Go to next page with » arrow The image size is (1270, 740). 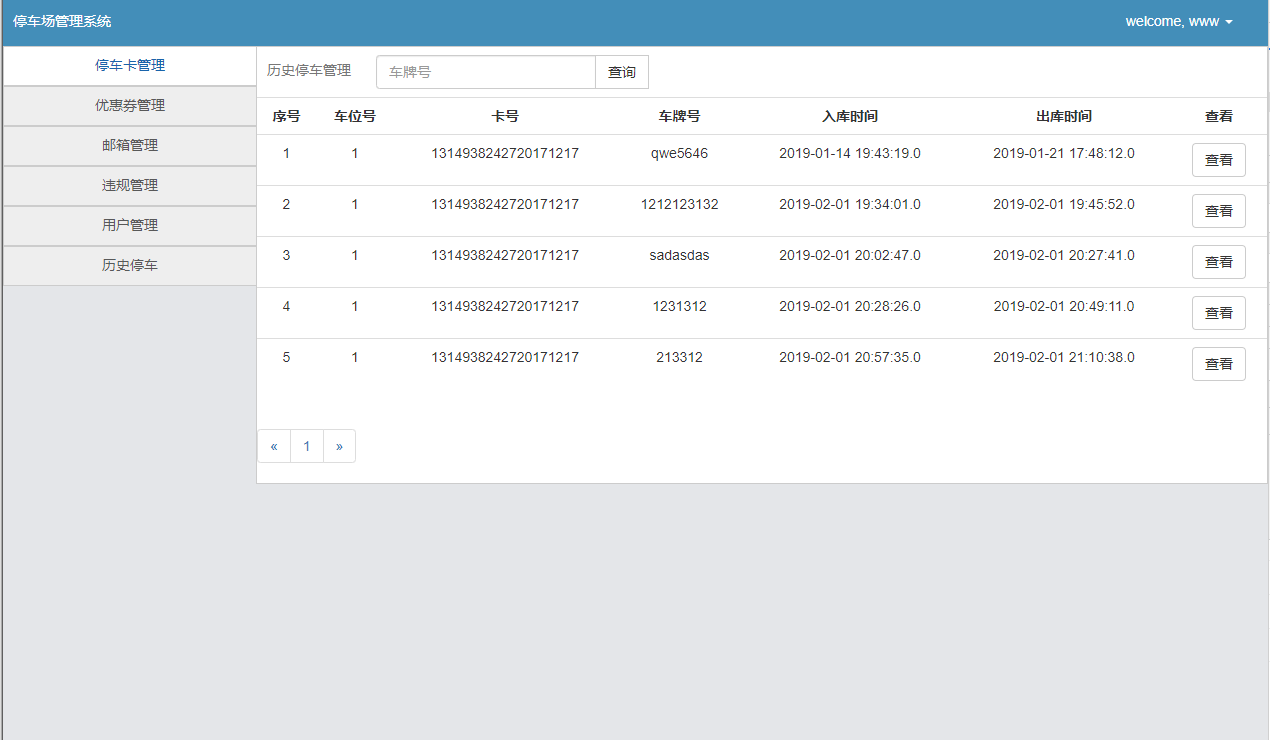pos(339,446)
